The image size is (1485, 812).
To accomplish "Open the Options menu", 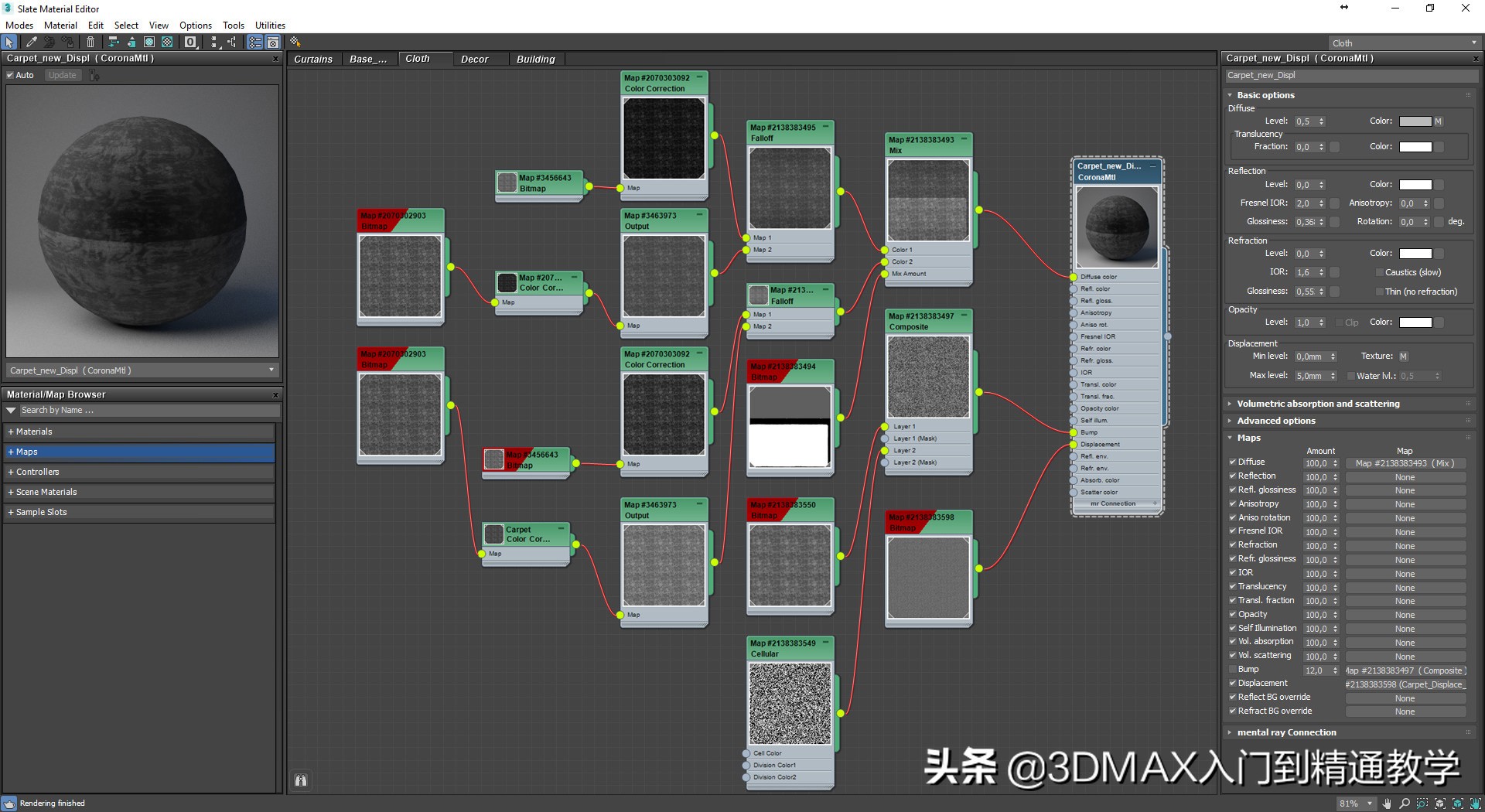I will coord(195,25).
